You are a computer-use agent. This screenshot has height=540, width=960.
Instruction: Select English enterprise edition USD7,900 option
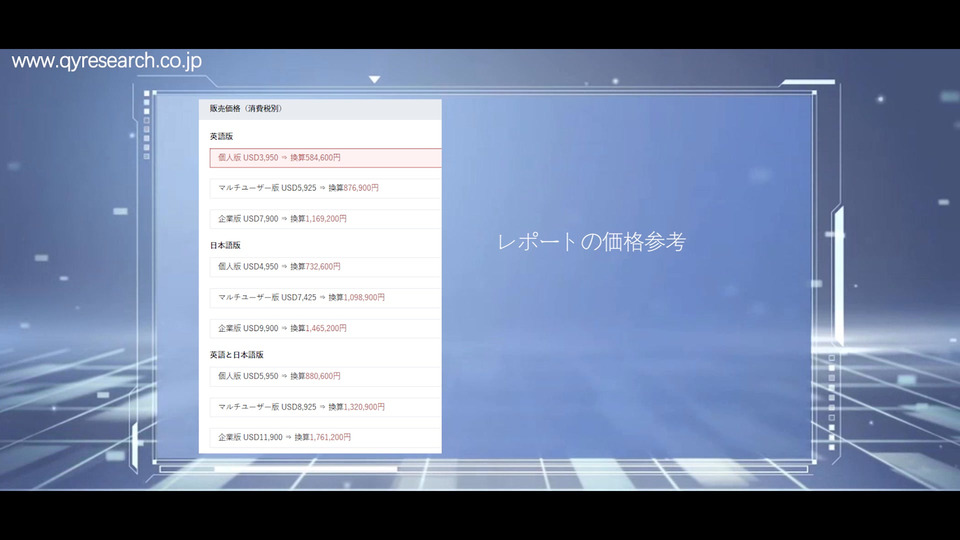pyautogui.click(x=325, y=219)
